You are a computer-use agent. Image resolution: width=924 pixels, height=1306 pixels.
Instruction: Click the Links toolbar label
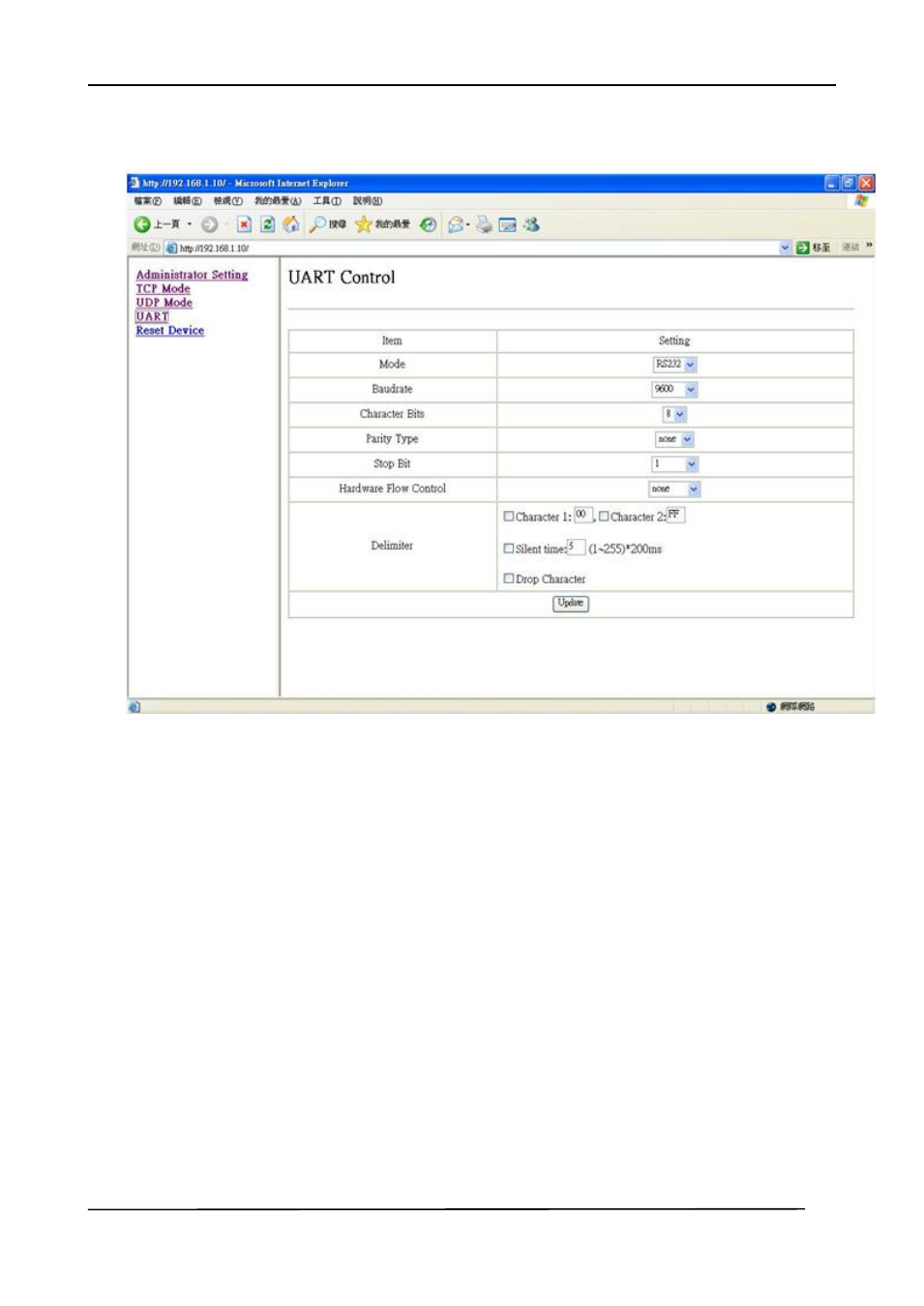tap(850, 248)
